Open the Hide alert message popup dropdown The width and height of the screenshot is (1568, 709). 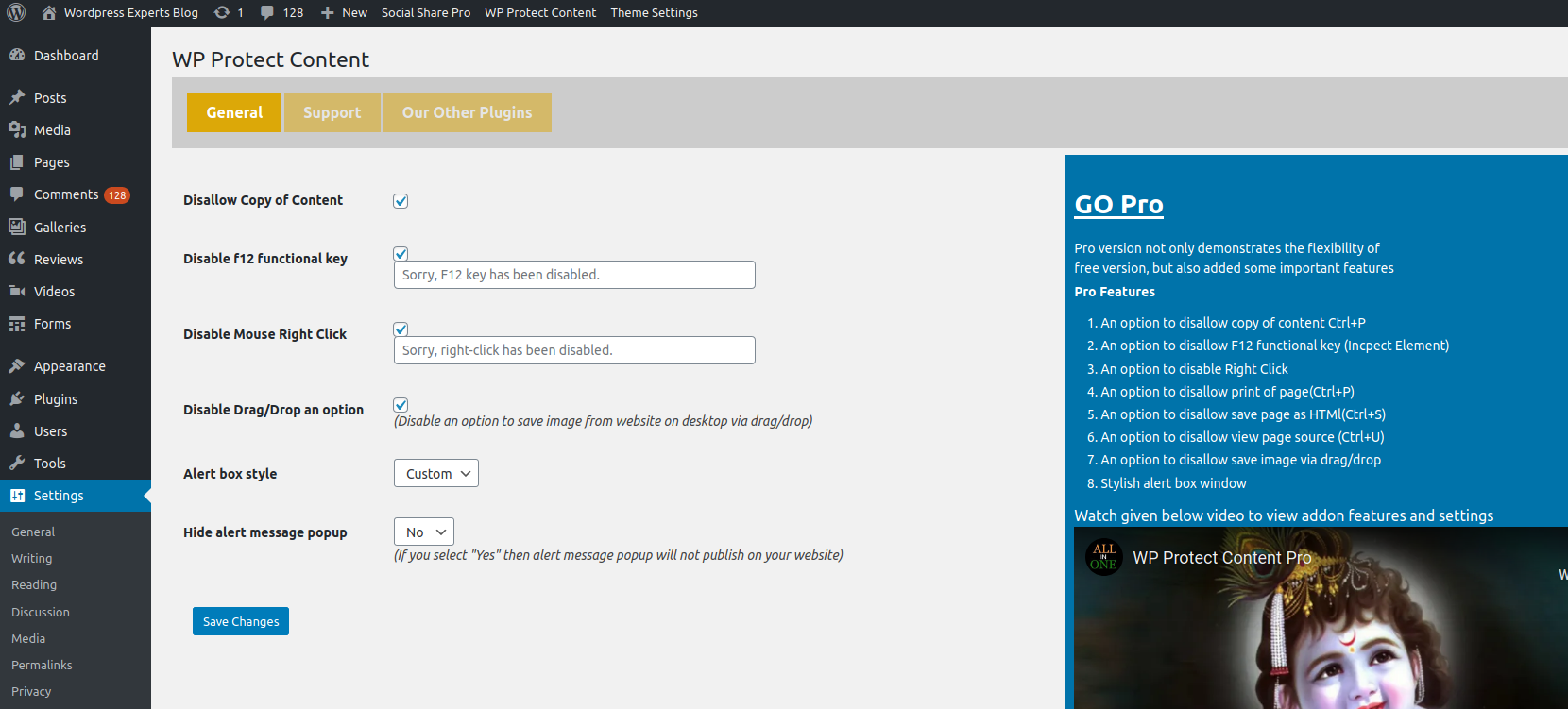pyautogui.click(x=424, y=532)
